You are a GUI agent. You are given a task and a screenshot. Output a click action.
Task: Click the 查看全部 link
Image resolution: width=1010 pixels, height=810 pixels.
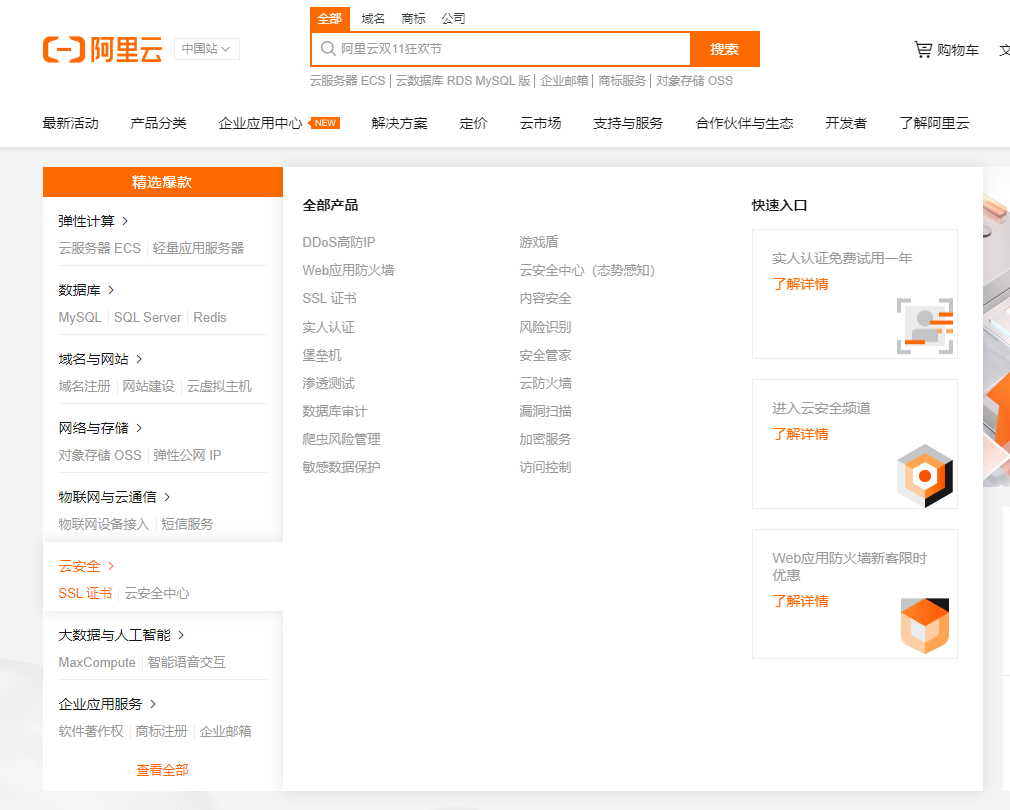pos(162,770)
